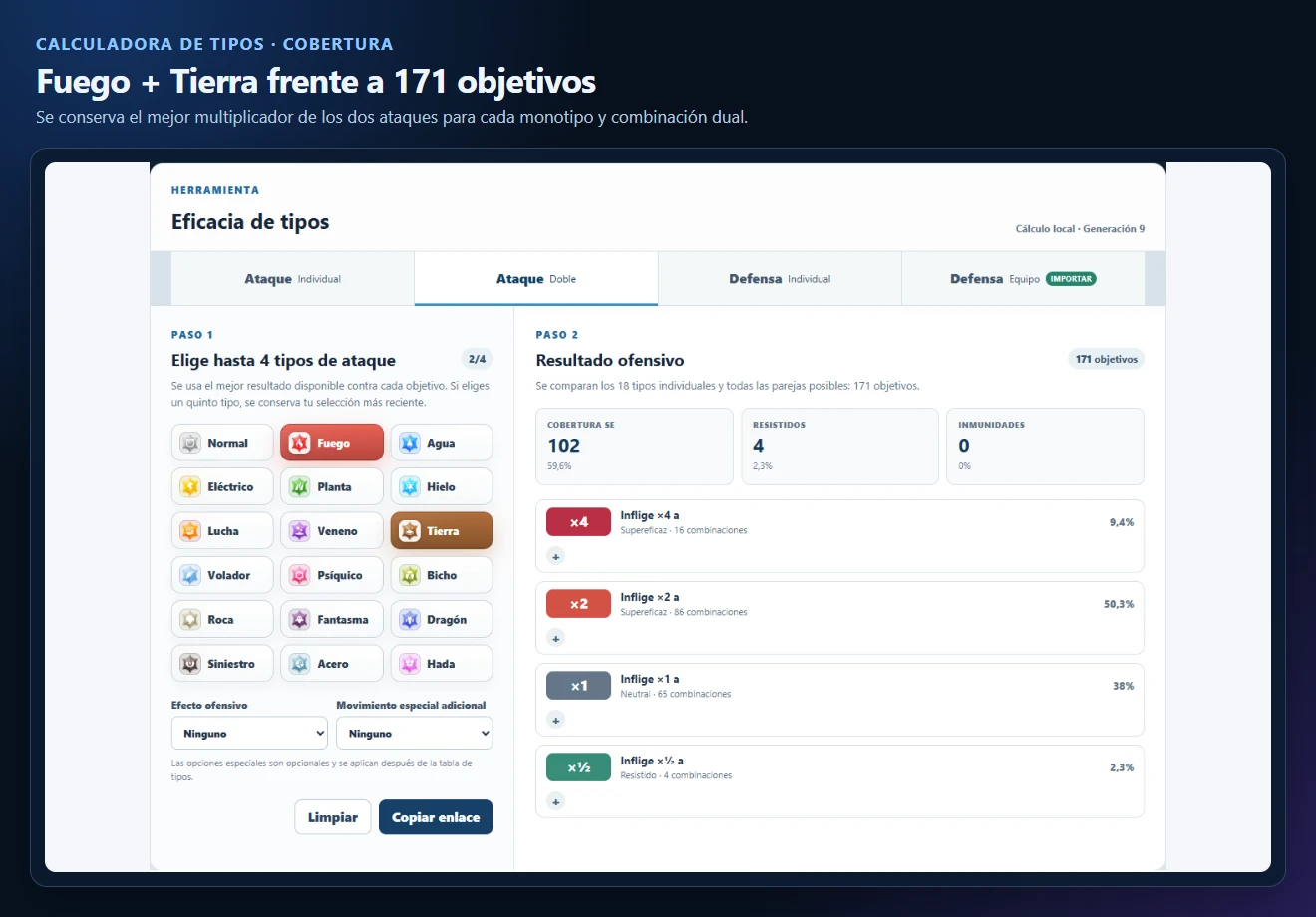Click the green ×½ multiplier badge

579,767
